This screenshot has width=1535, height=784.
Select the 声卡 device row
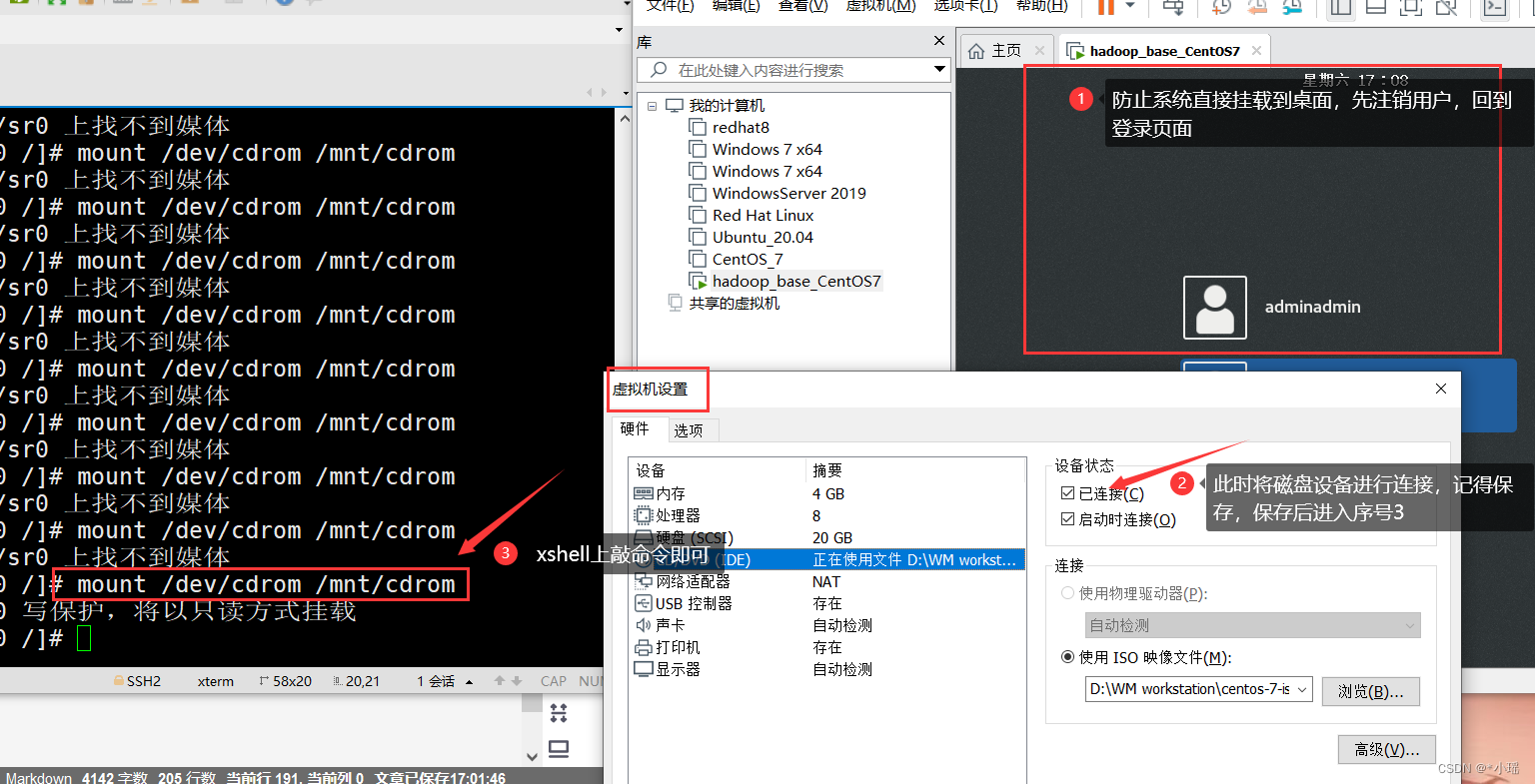tap(829, 625)
